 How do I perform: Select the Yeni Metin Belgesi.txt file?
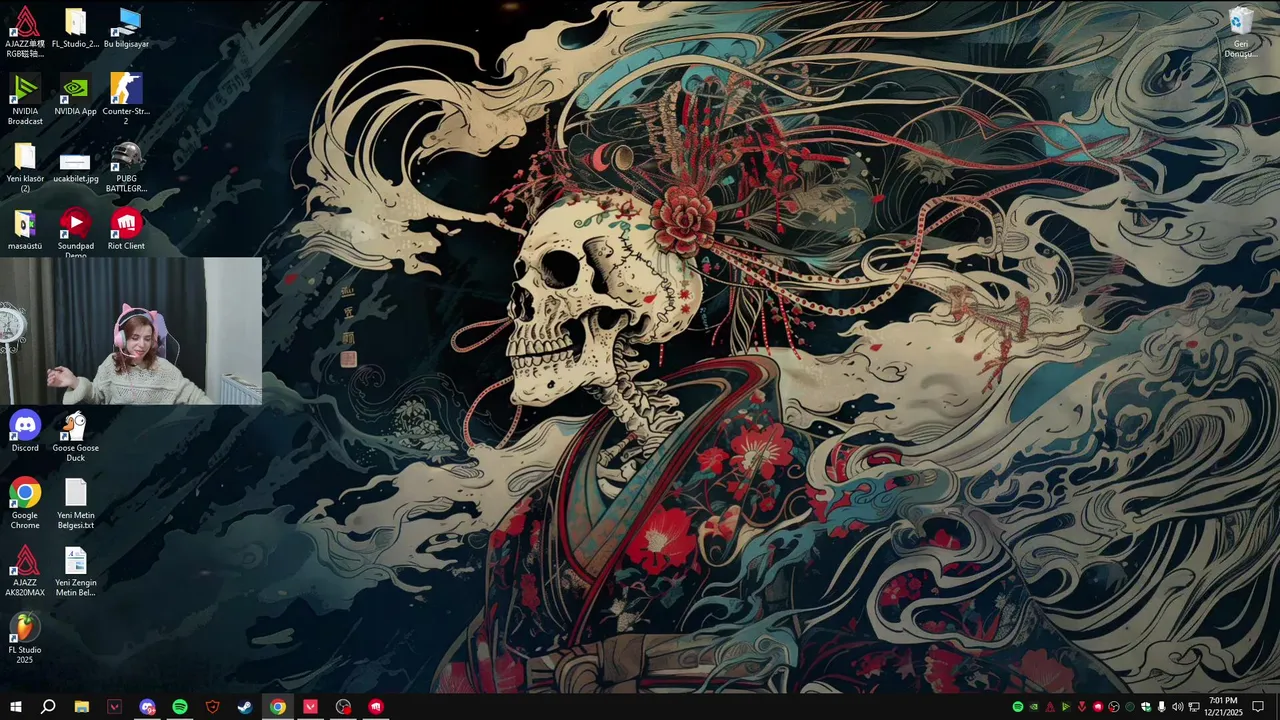[x=76, y=504]
